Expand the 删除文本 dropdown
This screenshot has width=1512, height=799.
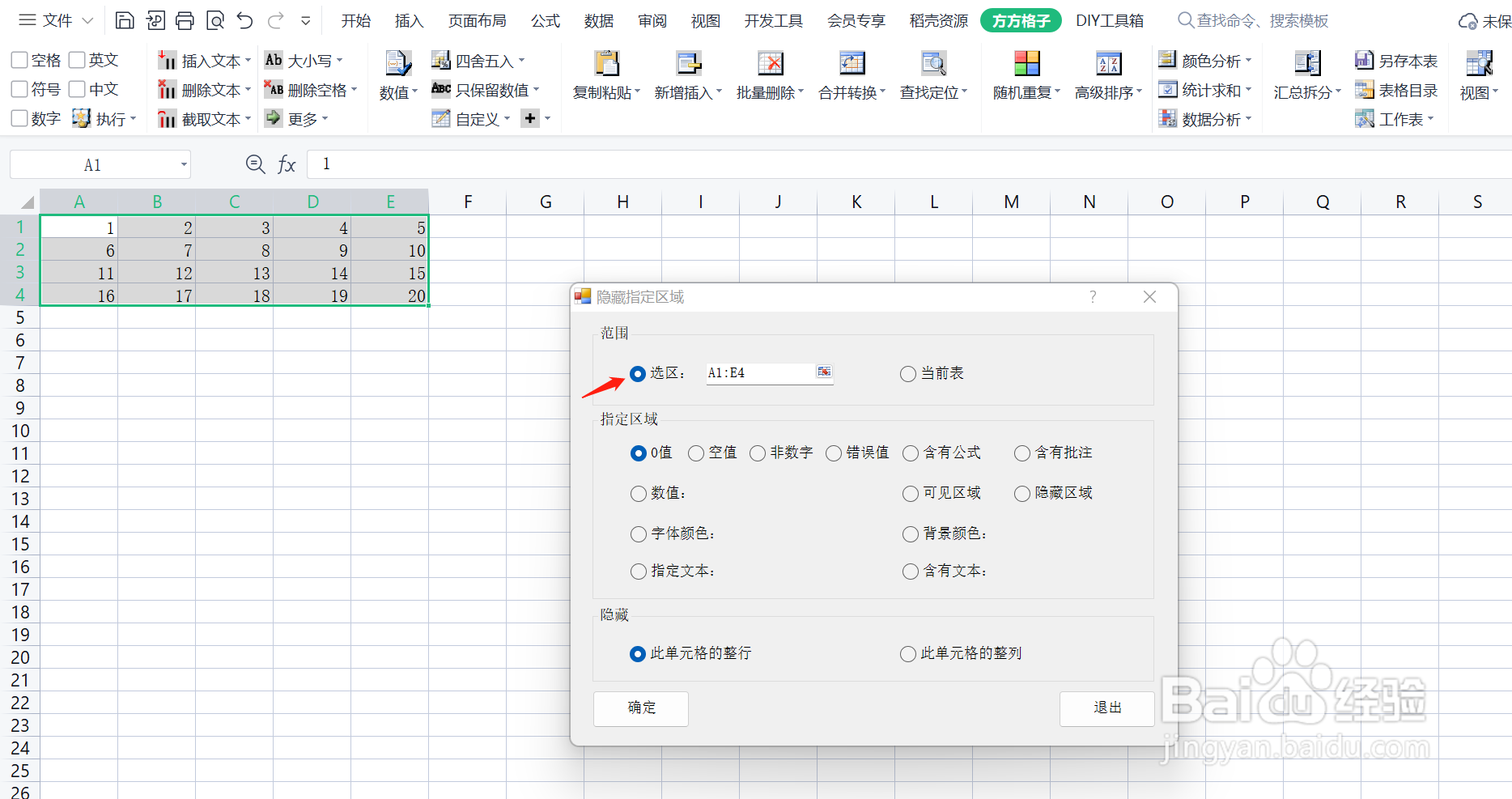coord(248,90)
